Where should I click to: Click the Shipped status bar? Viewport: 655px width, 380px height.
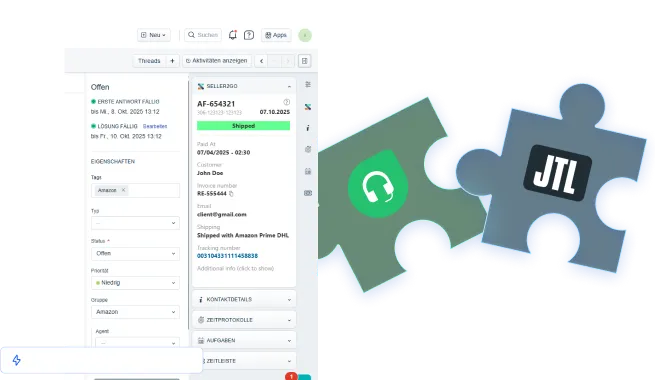click(x=244, y=126)
